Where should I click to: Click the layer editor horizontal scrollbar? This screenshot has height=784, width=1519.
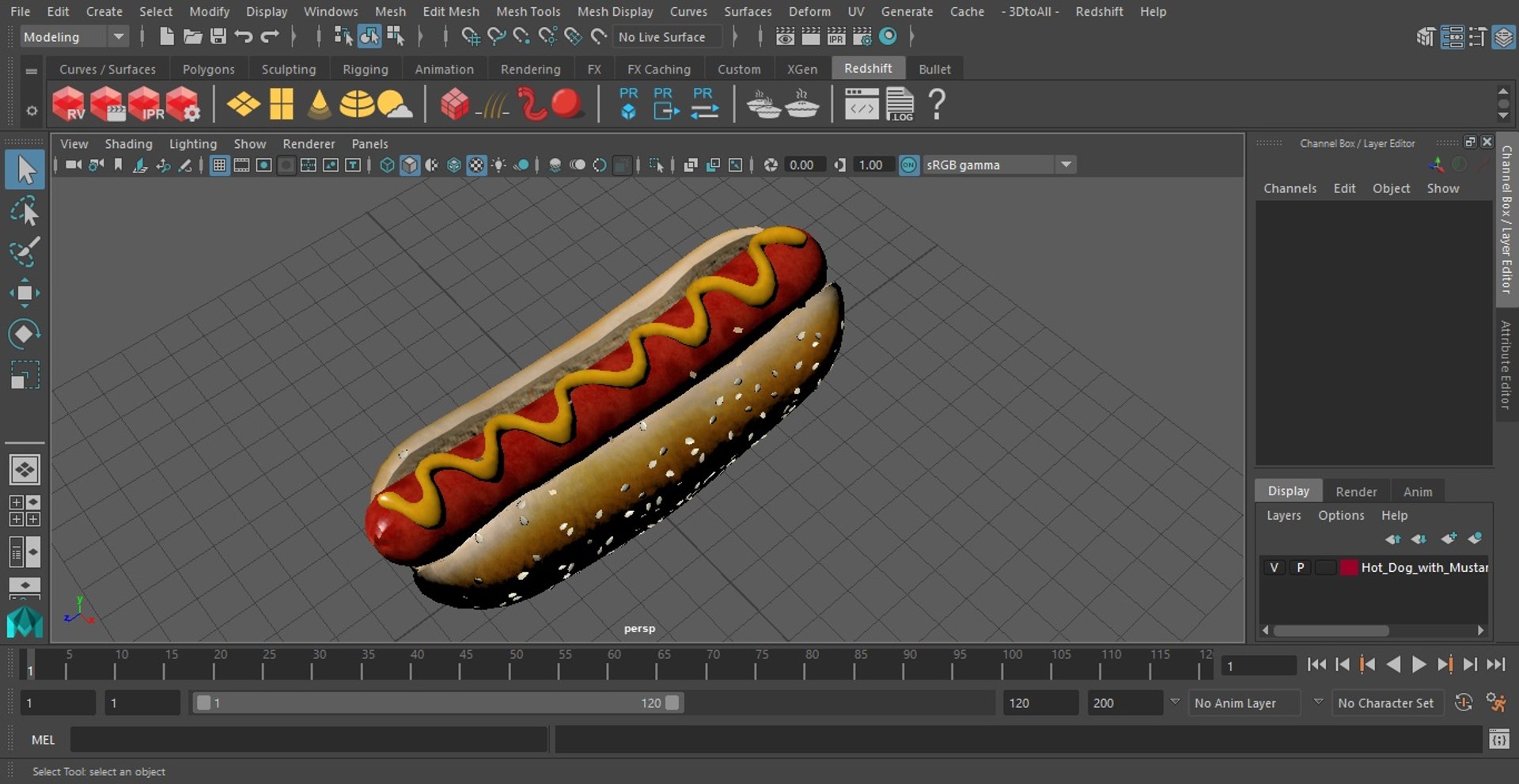point(1331,631)
